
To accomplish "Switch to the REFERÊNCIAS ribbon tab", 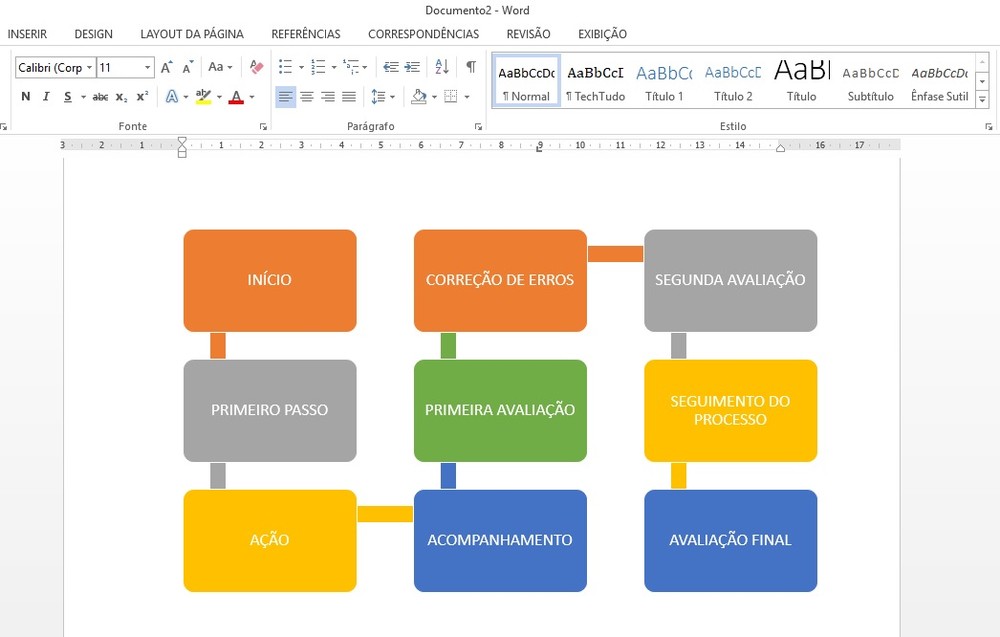I will (x=306, y=33).
